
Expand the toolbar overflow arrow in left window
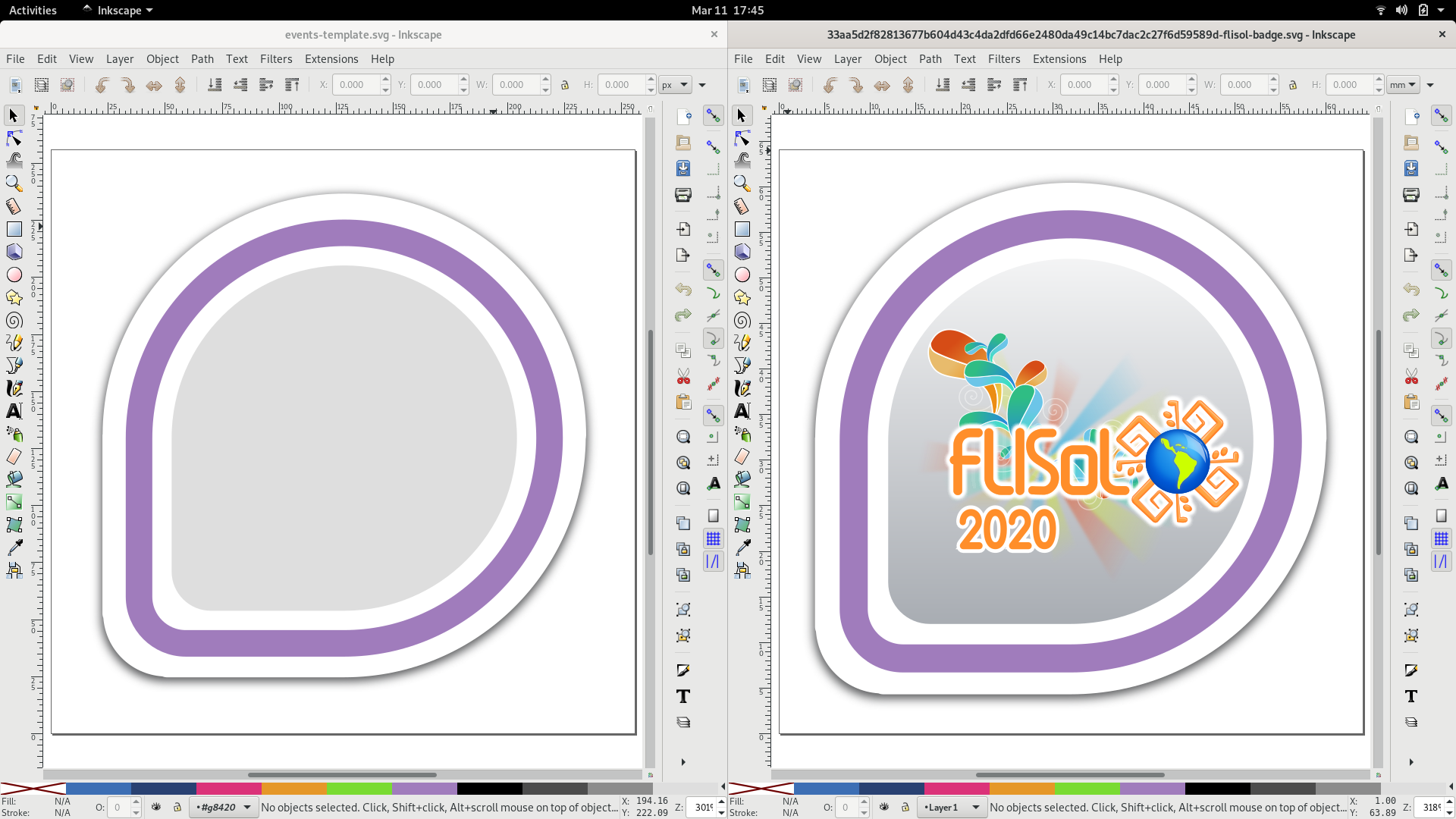(702, 85)
